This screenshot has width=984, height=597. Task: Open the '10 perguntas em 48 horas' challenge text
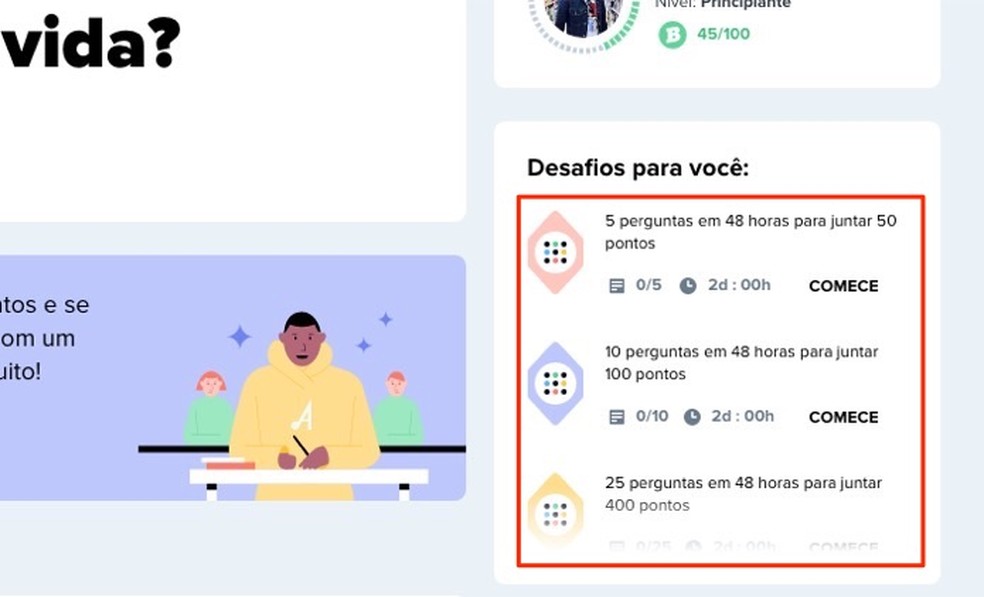coord(741,363)
